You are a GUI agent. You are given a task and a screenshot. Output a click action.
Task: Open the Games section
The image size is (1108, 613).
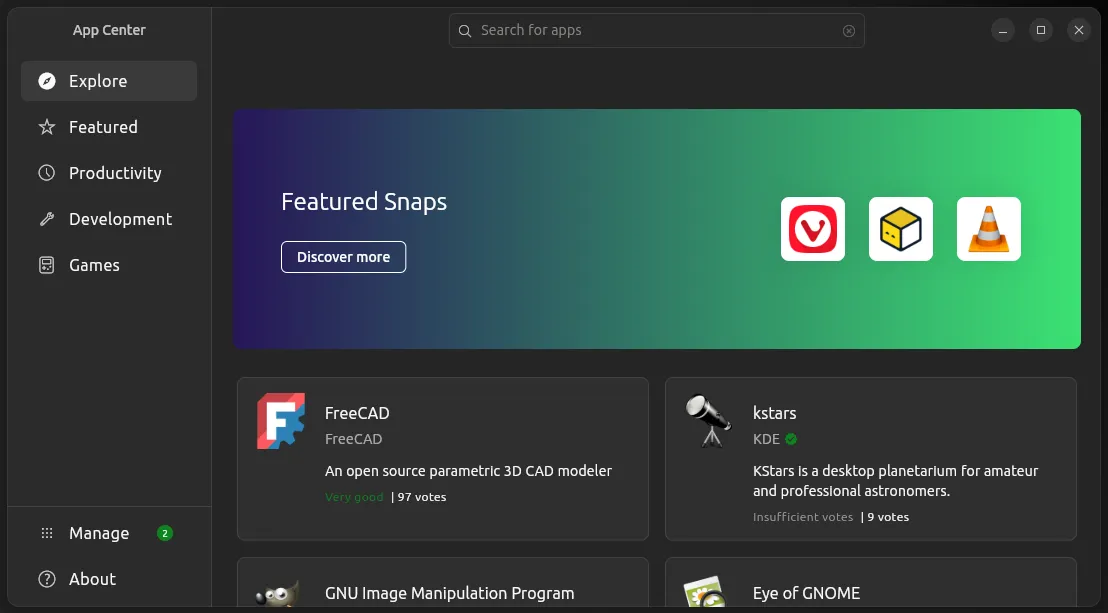click(94, 264)
